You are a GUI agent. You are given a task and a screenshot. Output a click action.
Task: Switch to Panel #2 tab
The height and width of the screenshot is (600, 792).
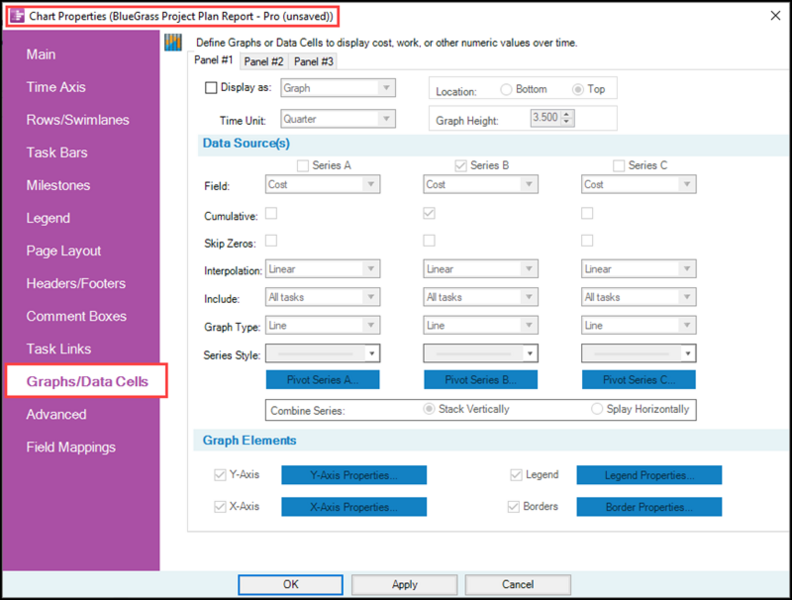point(264,62)
